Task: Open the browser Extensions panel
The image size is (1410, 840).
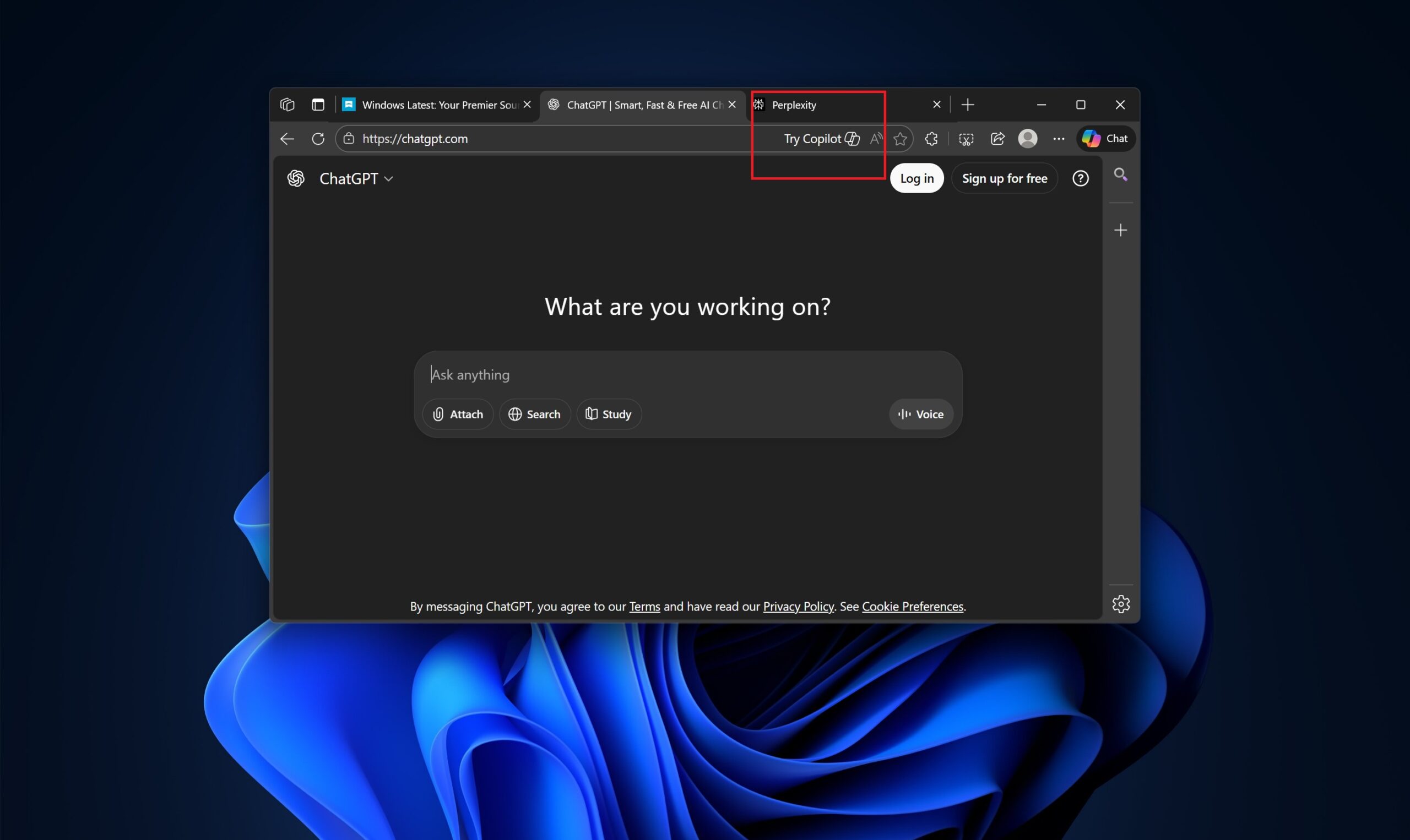Action: click(x=931, y=139)
